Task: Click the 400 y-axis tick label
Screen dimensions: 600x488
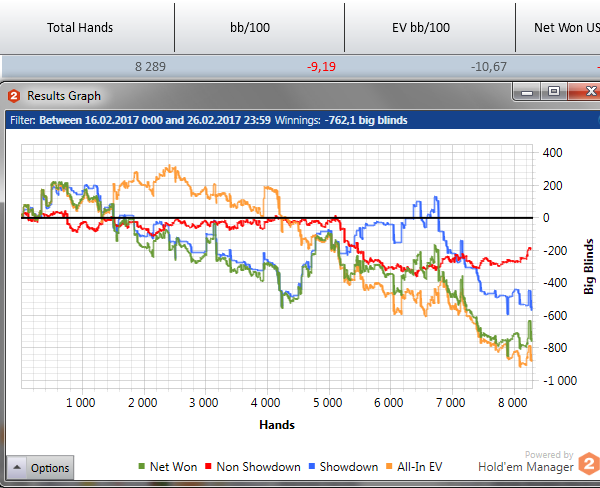Action: coord(553,153)
